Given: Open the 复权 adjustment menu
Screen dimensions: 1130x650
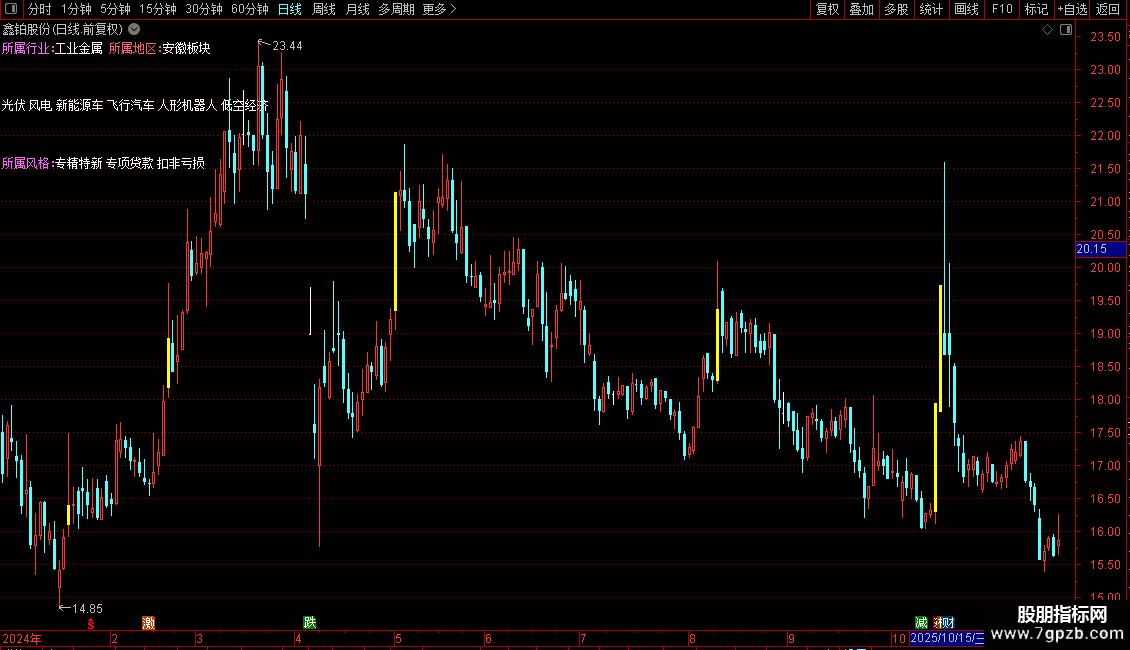Looking at the screenshot, I should (x=827, y=9).
